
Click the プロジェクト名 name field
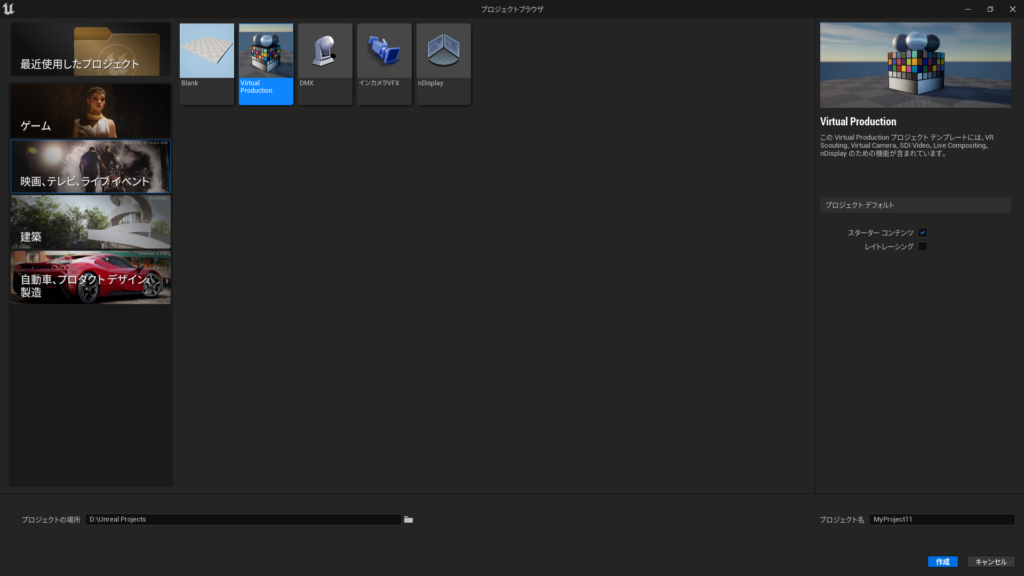click(x=941, y=519)
